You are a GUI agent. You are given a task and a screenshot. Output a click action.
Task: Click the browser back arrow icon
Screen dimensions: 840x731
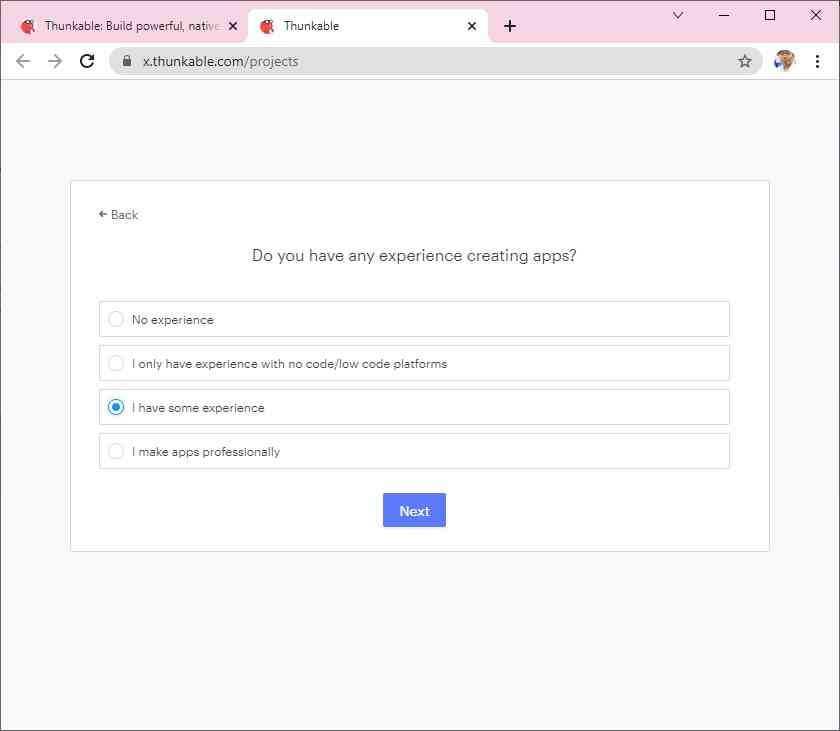click(23, 61)
